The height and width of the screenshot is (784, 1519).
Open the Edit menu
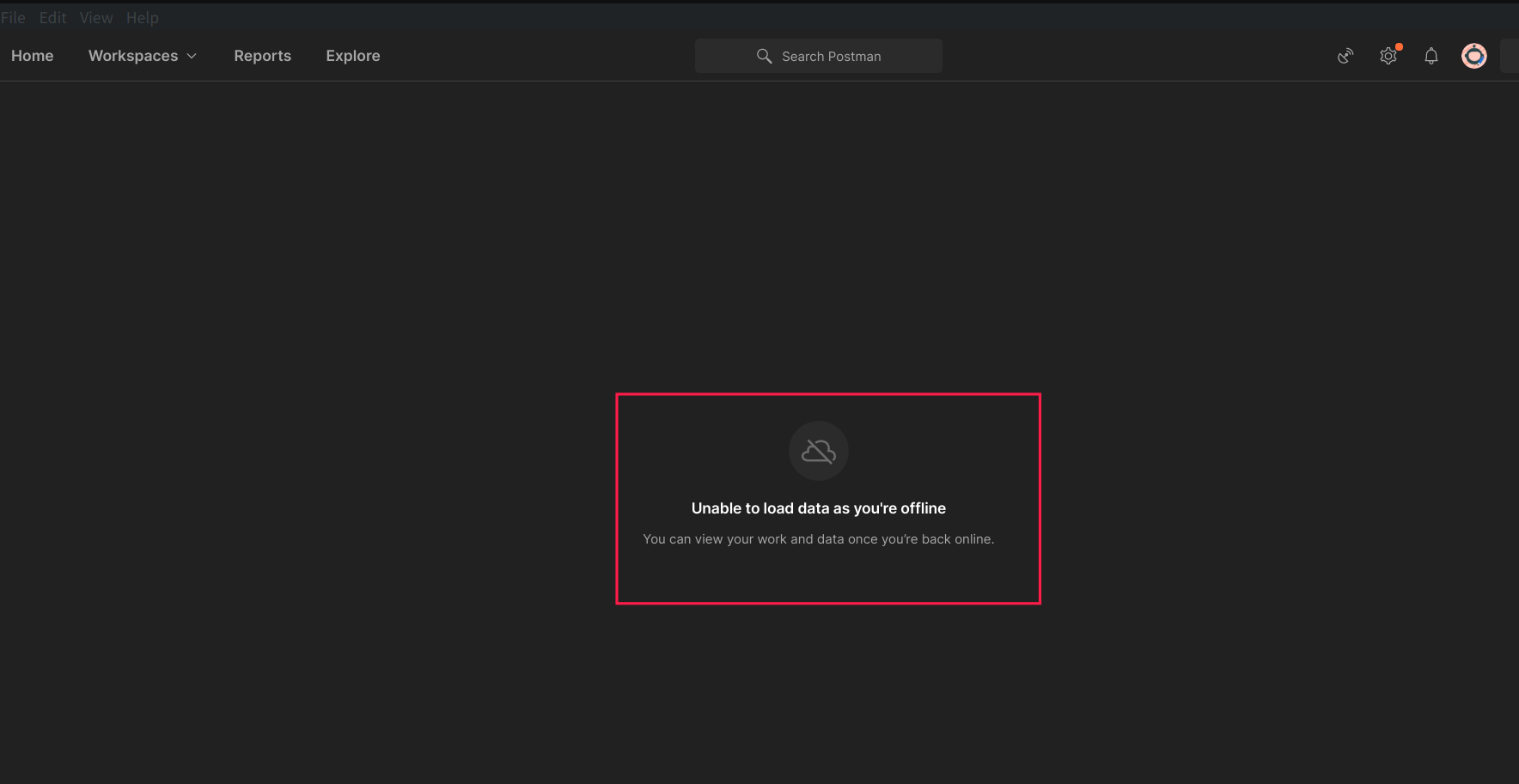click(52, 18)
